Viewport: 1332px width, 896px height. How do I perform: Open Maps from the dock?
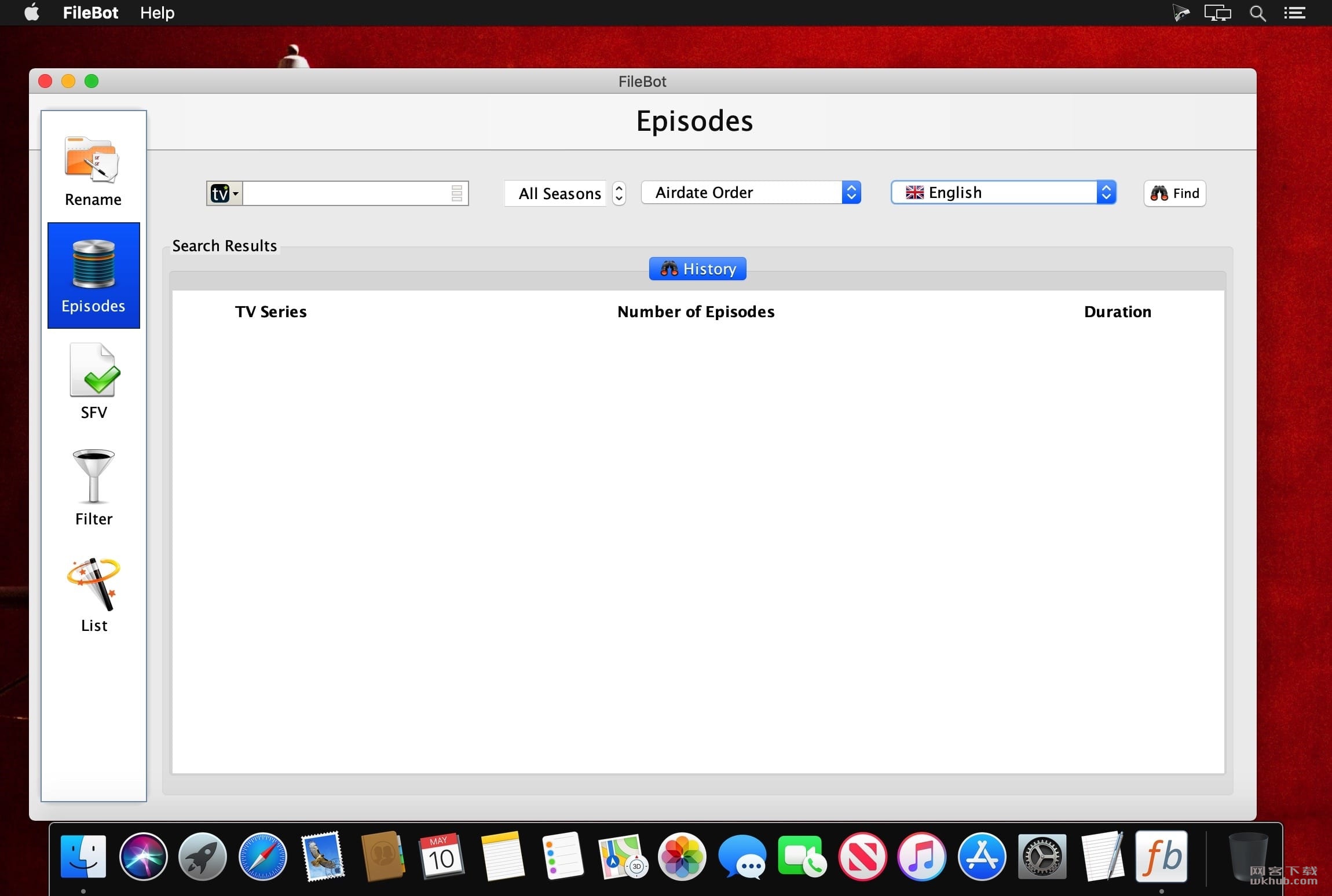(x=623, y=856)
